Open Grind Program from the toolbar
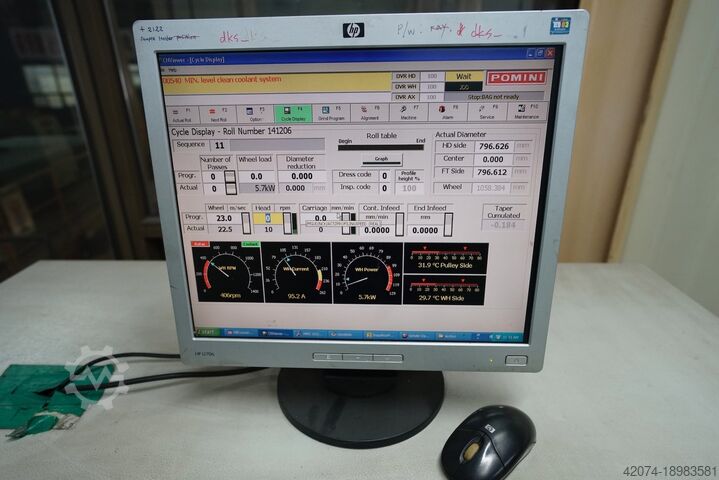Viewport: 719px width, 480px height. [x=331, y=112]
